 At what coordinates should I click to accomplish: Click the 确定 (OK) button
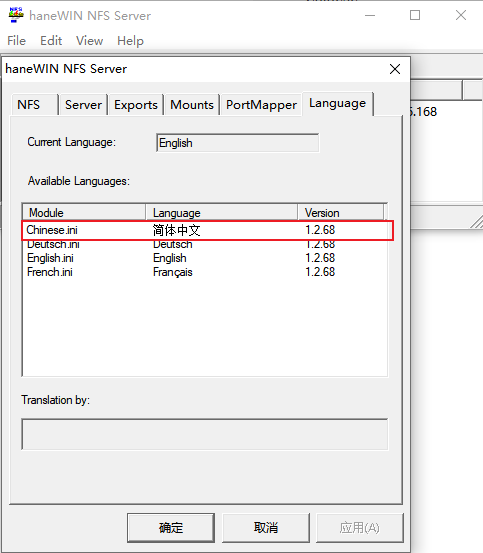(171, 528)
